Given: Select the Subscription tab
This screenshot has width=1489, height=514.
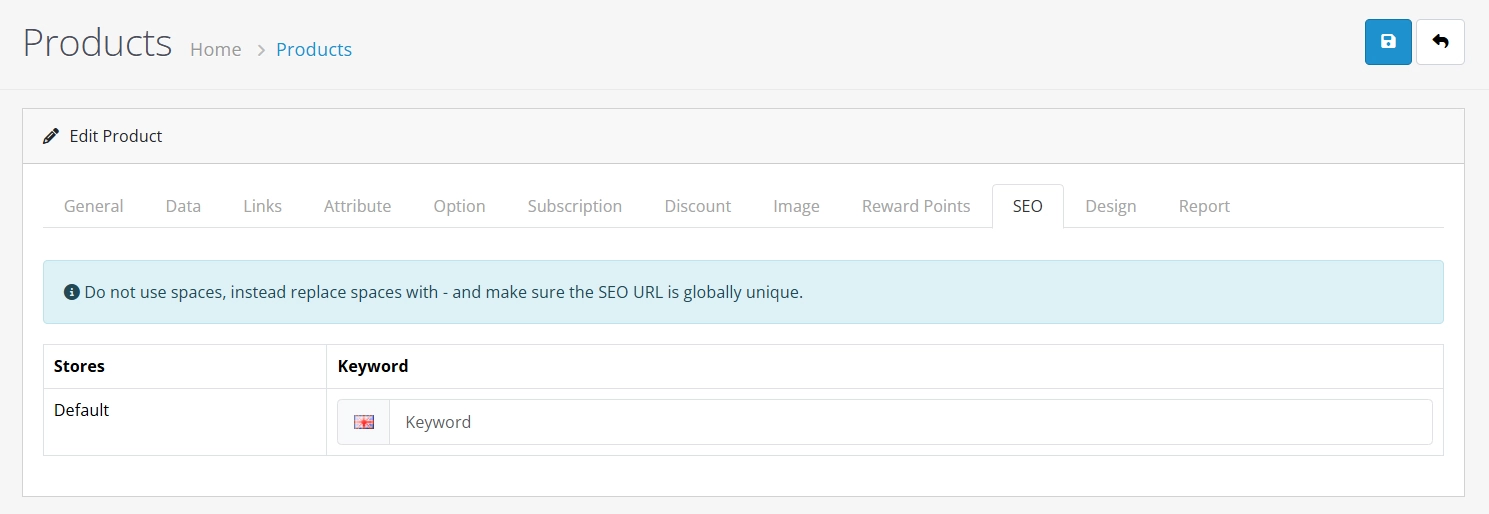Looking at the screenshot, I should tap(575, 206).
